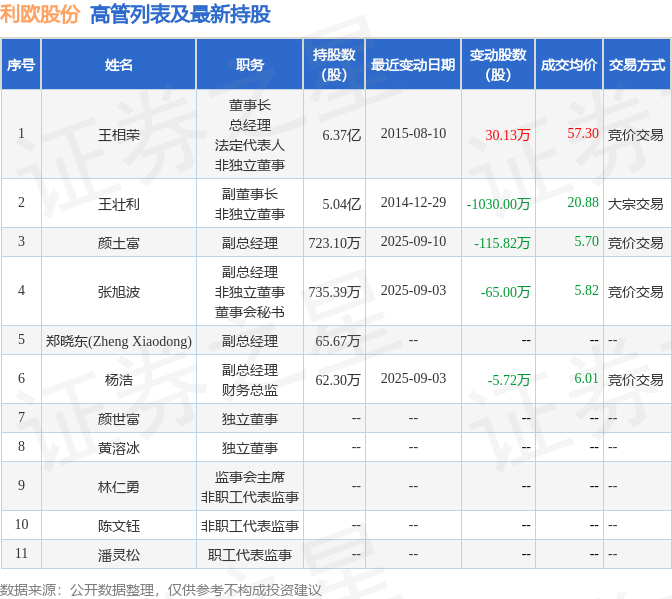Click 杨浩's change date 2025-09-03

tap(413, 378)
